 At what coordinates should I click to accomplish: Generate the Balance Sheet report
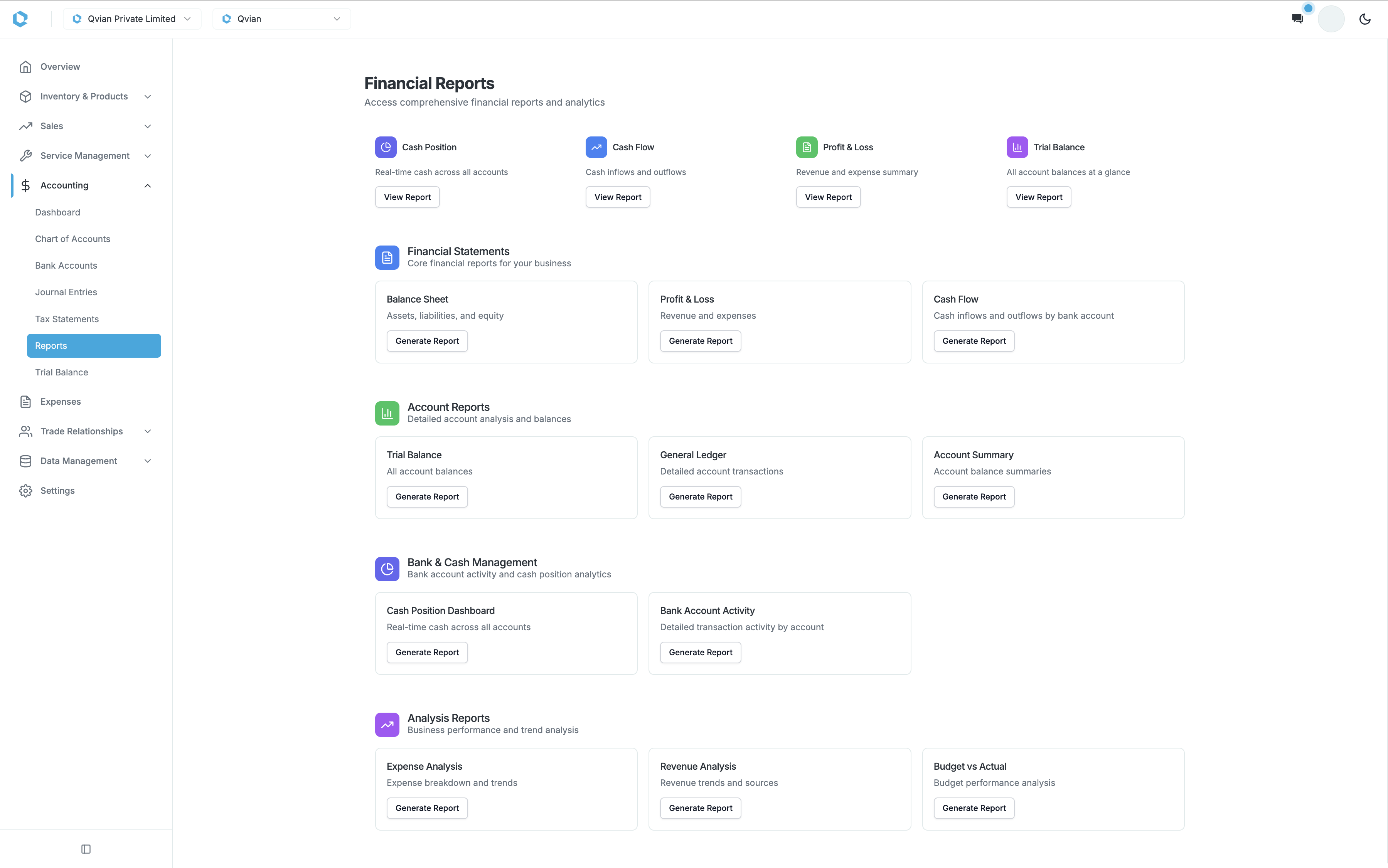[427, 340]
